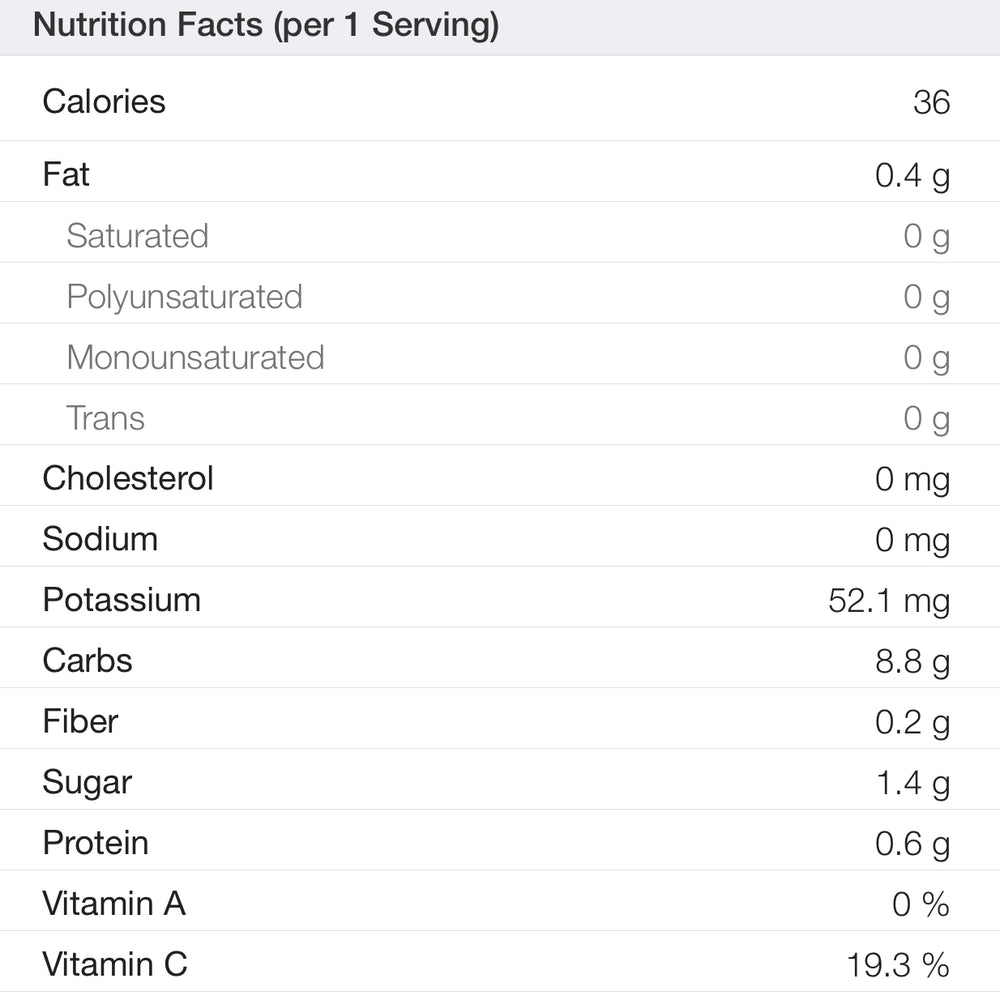Tap the Trans fat label
The image size is (1000, 1000).
105,418
